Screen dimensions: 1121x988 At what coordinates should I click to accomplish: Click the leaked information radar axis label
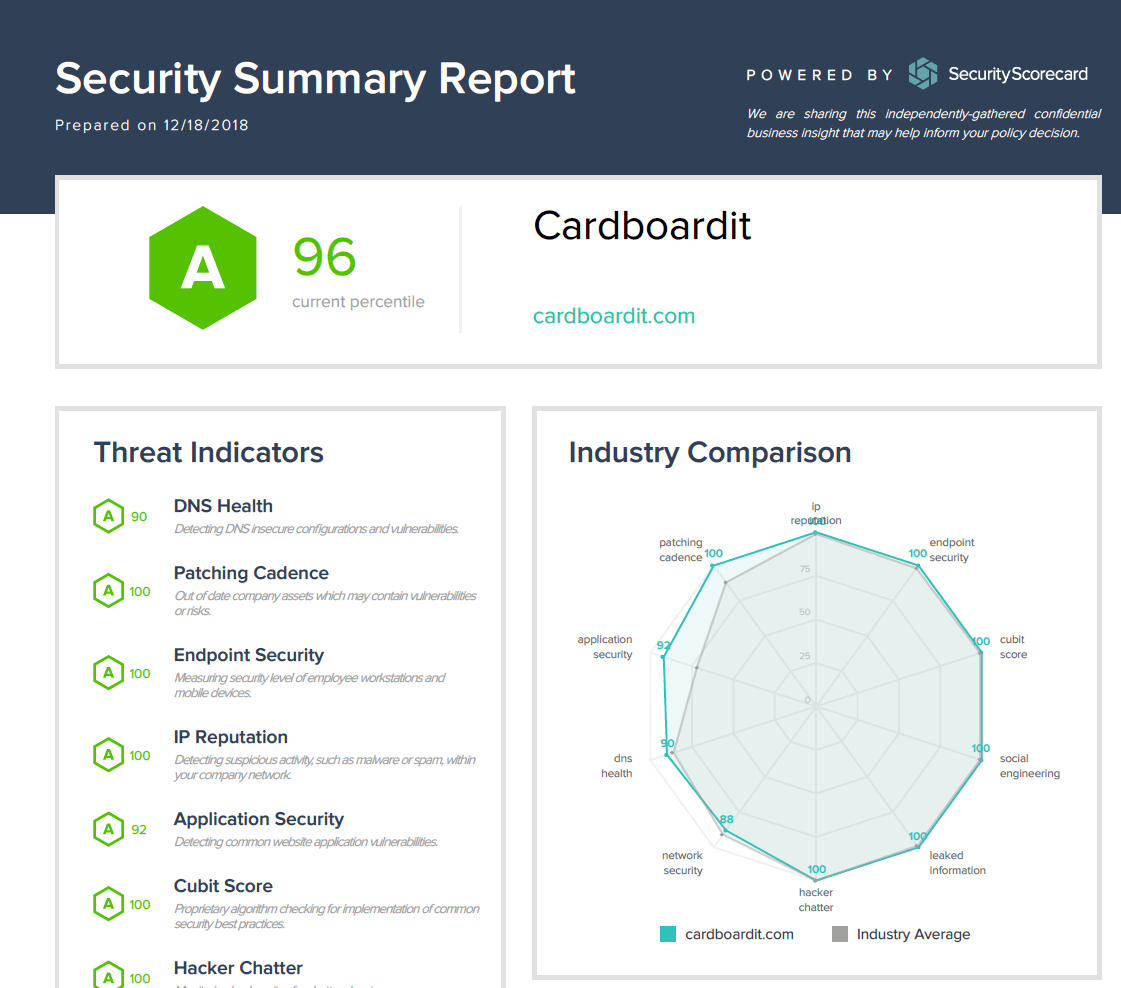957,863
